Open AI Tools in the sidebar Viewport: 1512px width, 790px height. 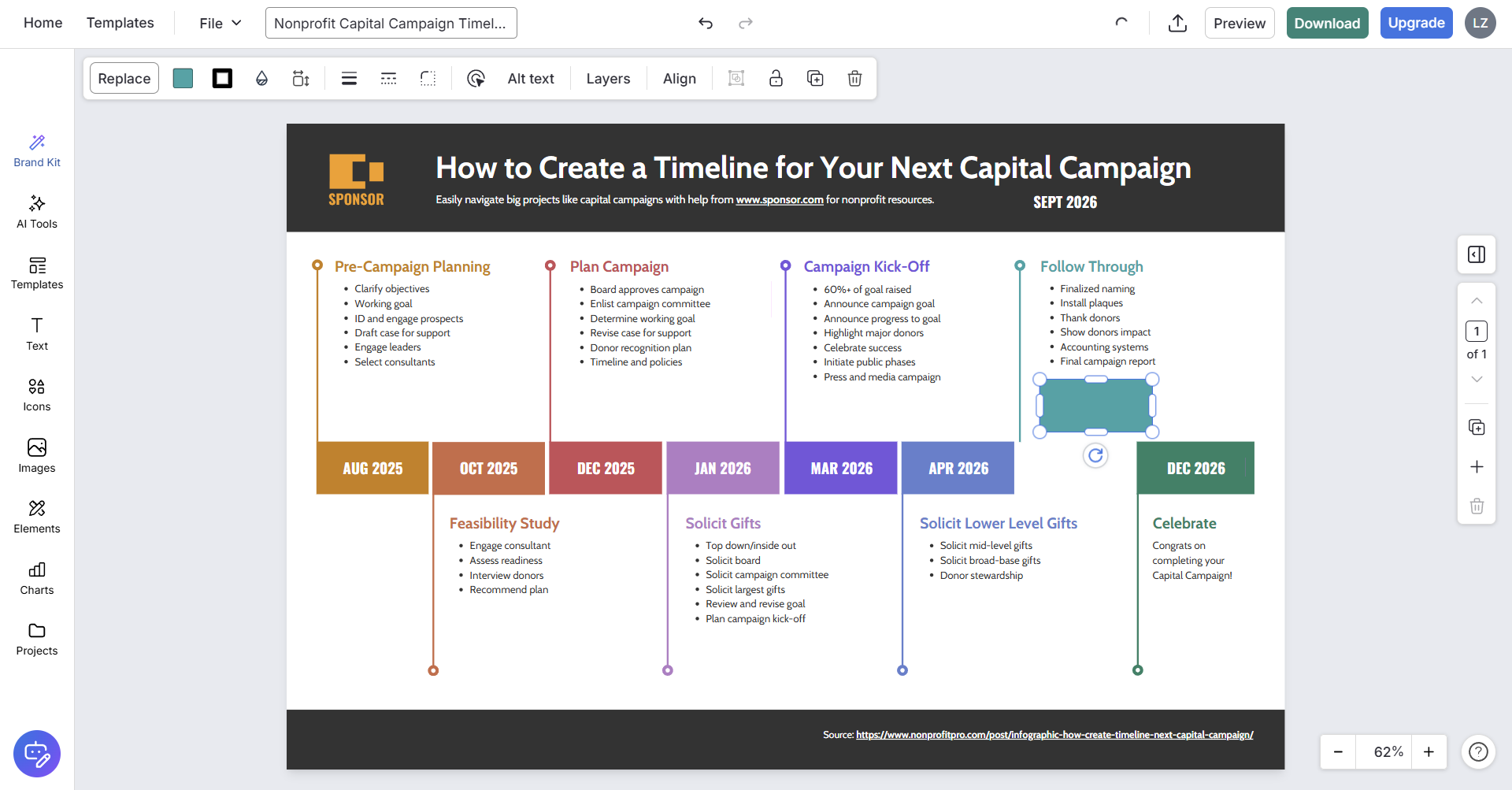[x=37, y=212]
